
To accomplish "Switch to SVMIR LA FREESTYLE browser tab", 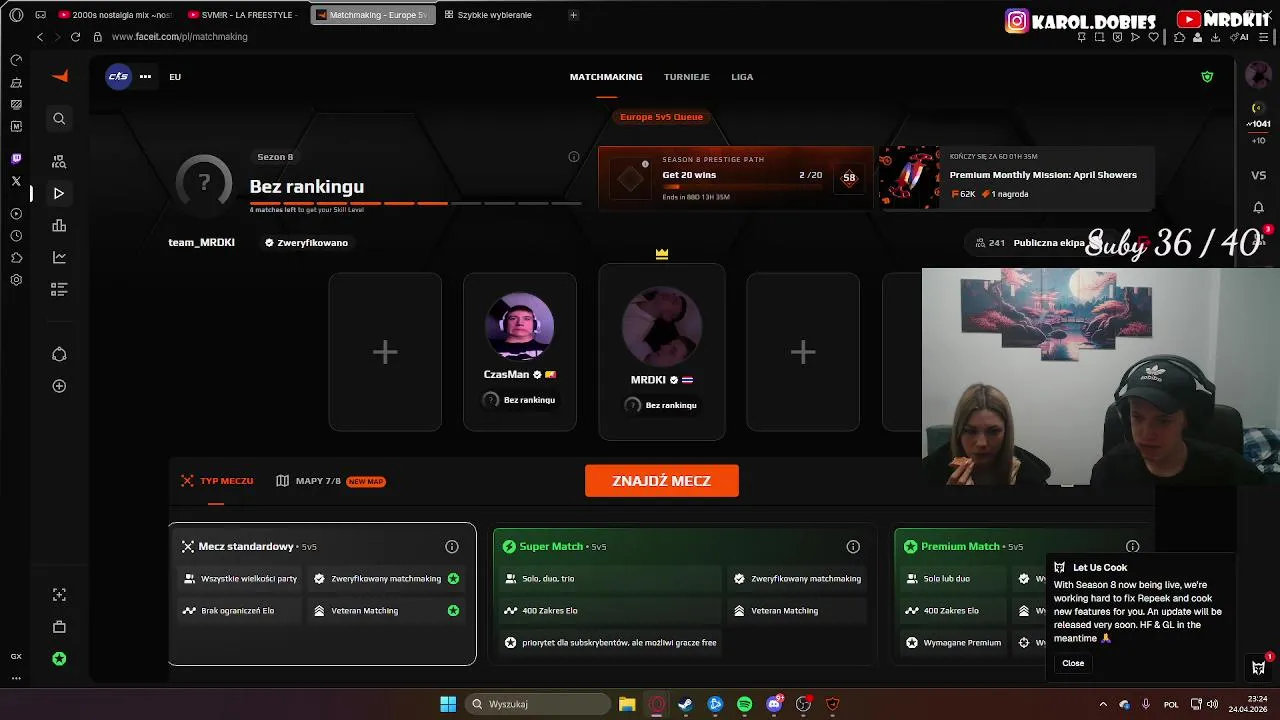I will click(245, 15).
